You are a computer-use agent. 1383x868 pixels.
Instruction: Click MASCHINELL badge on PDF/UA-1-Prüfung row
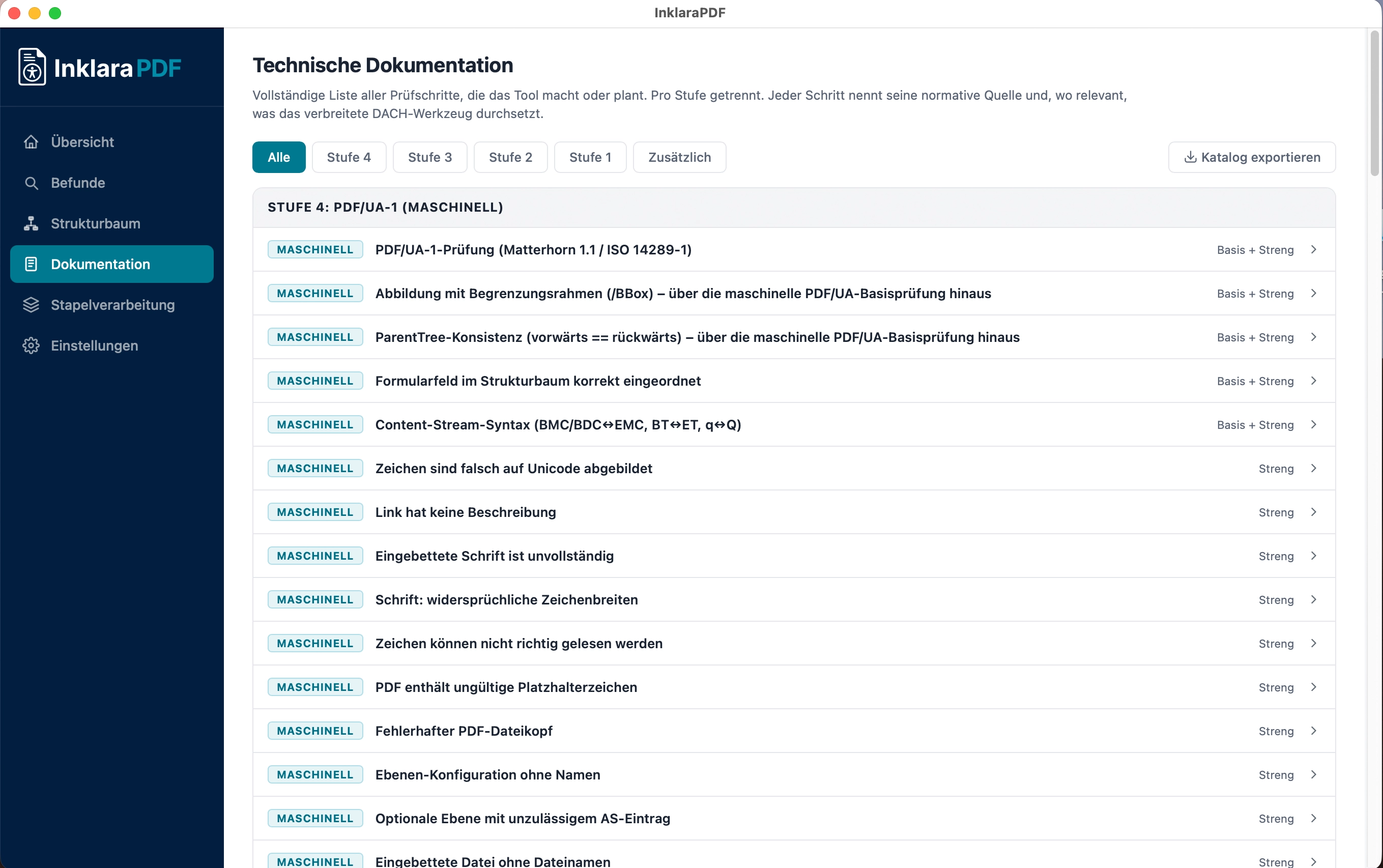(315, 250)
